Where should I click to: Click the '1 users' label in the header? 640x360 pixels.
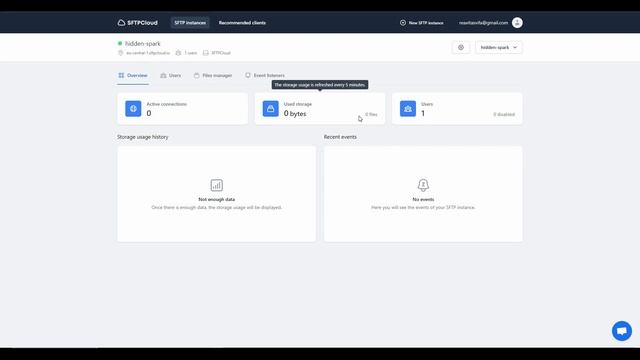pyautogui.click(x=191, y=53)
